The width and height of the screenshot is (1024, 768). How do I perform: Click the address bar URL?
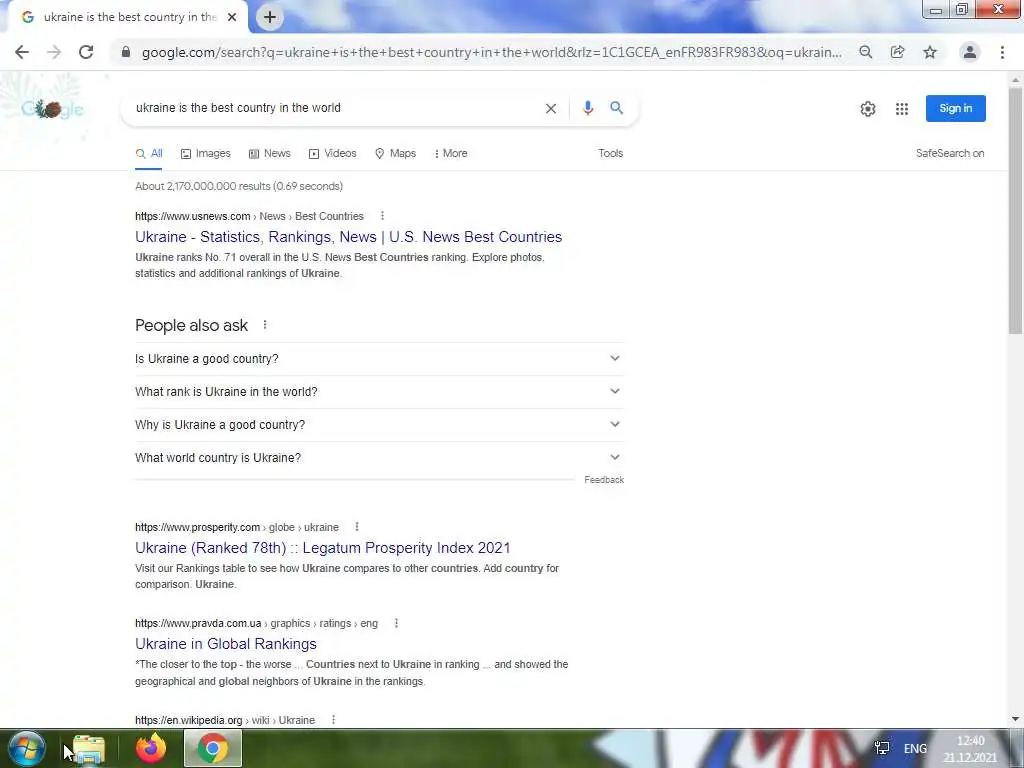(491, 52)
